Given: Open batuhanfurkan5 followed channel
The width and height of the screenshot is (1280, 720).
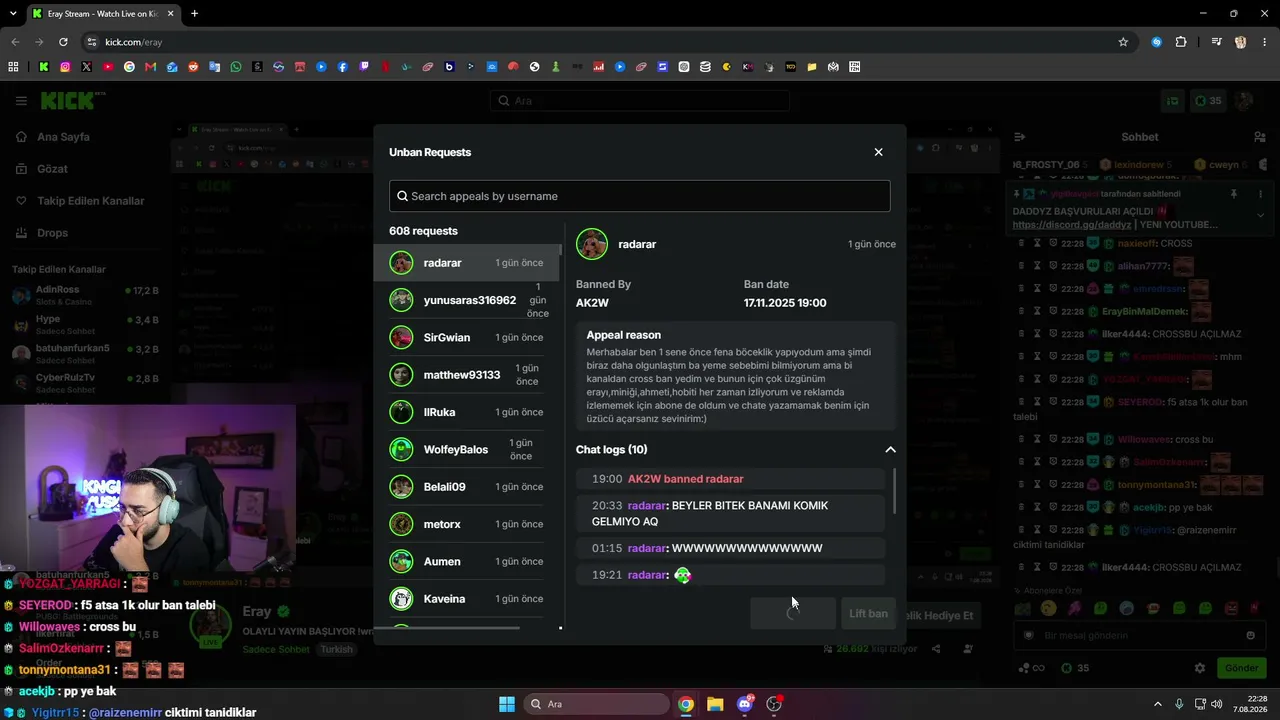Looking at the screenshot, I should coord(85,354).
